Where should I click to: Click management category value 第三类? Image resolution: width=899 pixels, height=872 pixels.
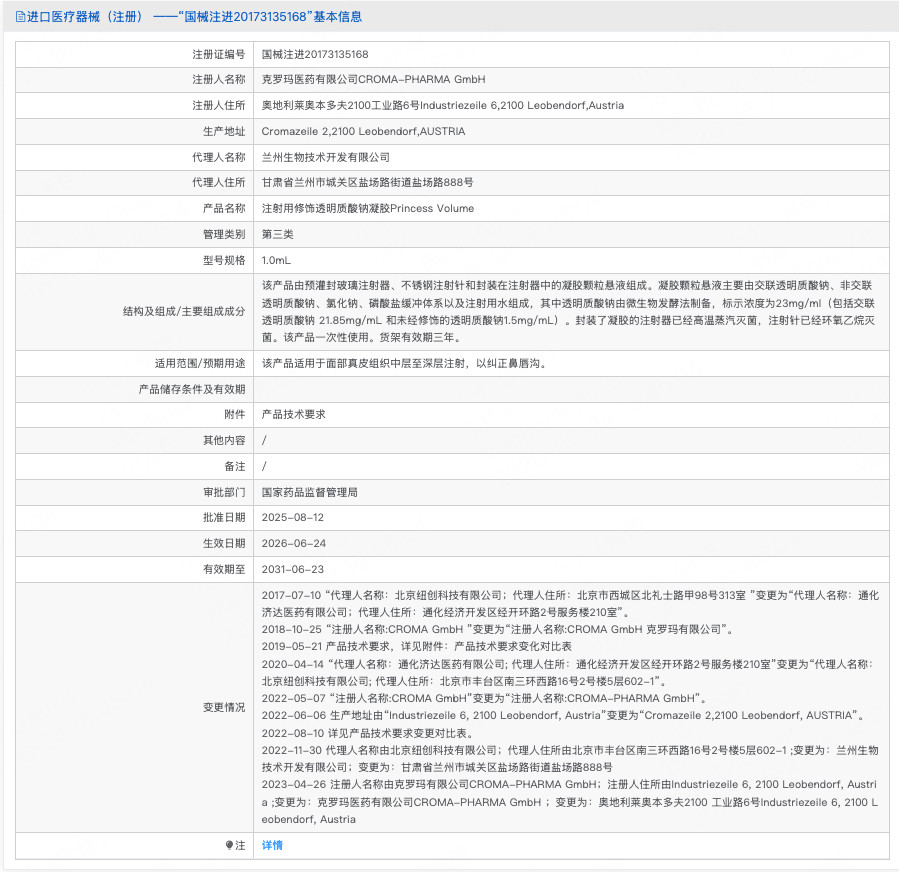tap(277, 234)
